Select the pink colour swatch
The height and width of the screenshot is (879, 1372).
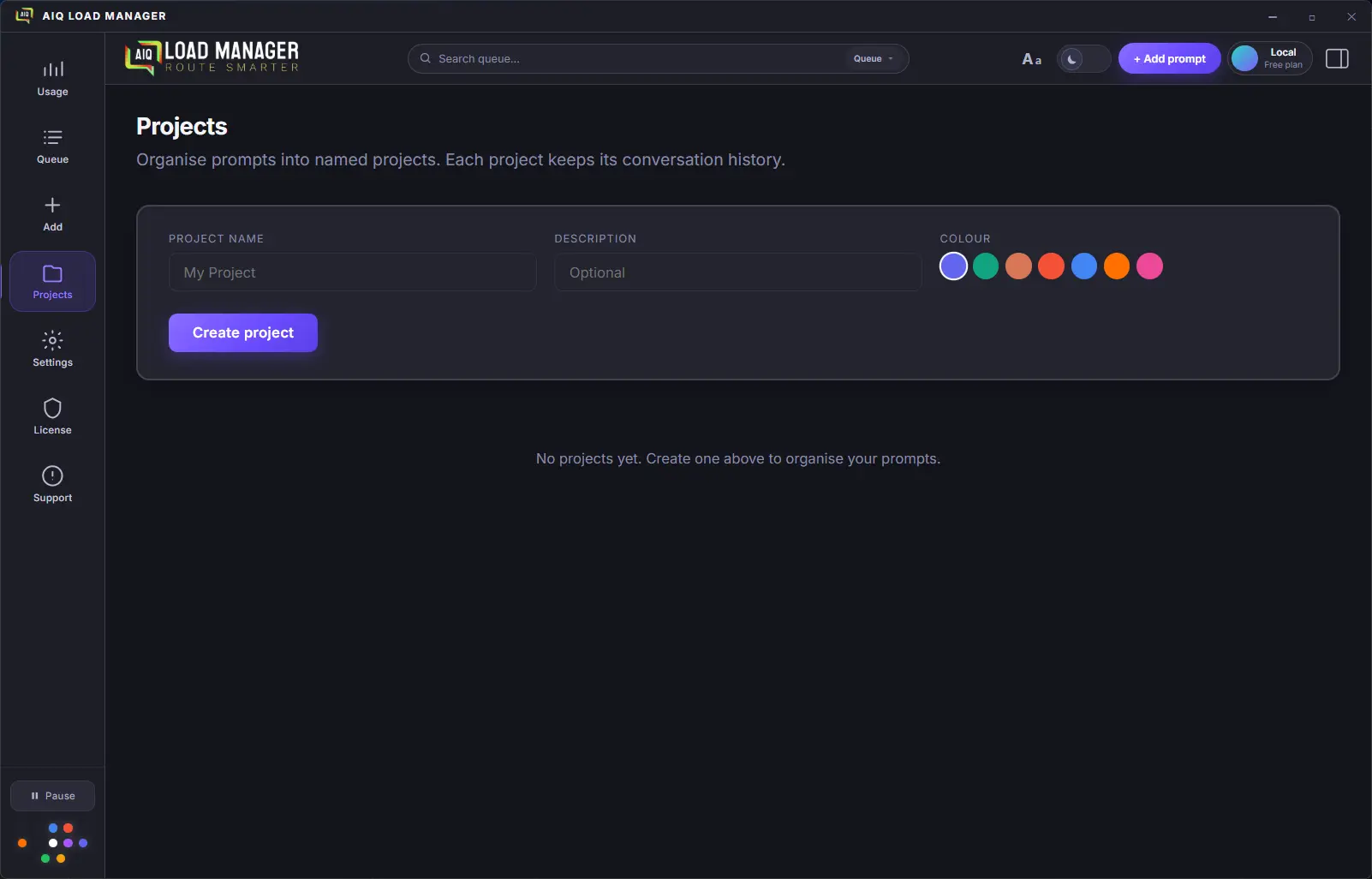(x=1149, y=266)
